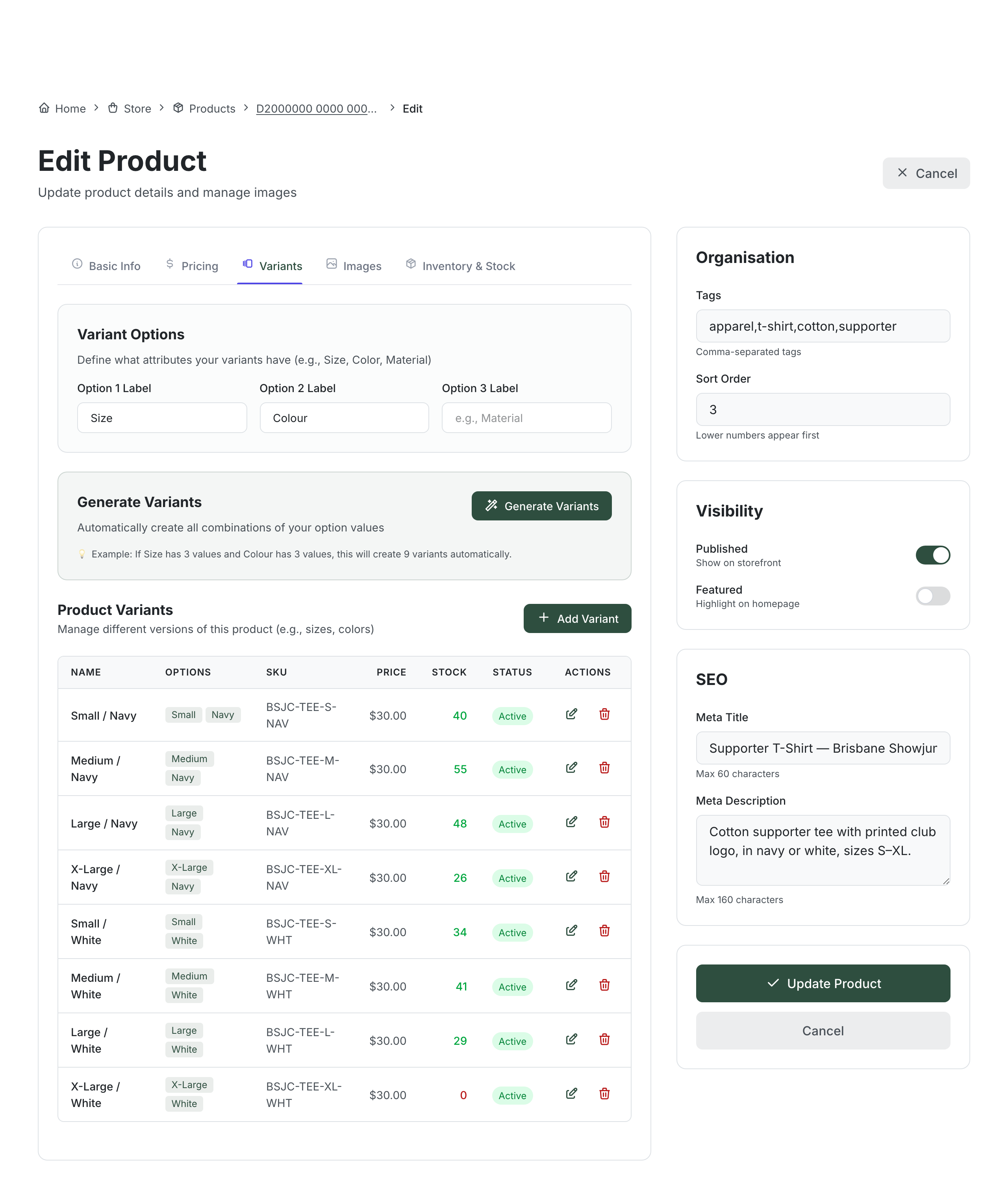The image size is (1008, 1181).
Task: Click the Update Product button
Action: coord(823,983)
